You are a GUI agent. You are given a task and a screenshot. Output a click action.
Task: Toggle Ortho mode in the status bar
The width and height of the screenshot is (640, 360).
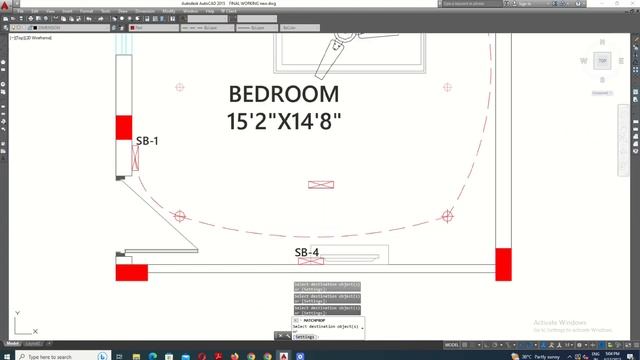coord(487,345)
